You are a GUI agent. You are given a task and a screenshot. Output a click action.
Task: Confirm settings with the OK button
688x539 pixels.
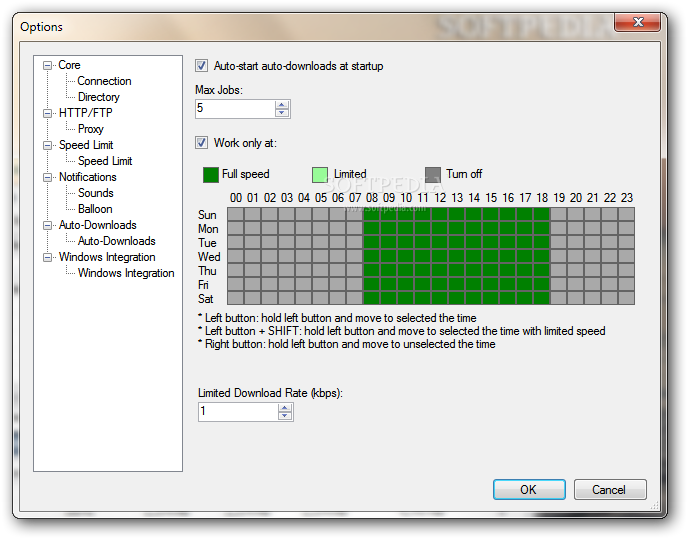529,489
